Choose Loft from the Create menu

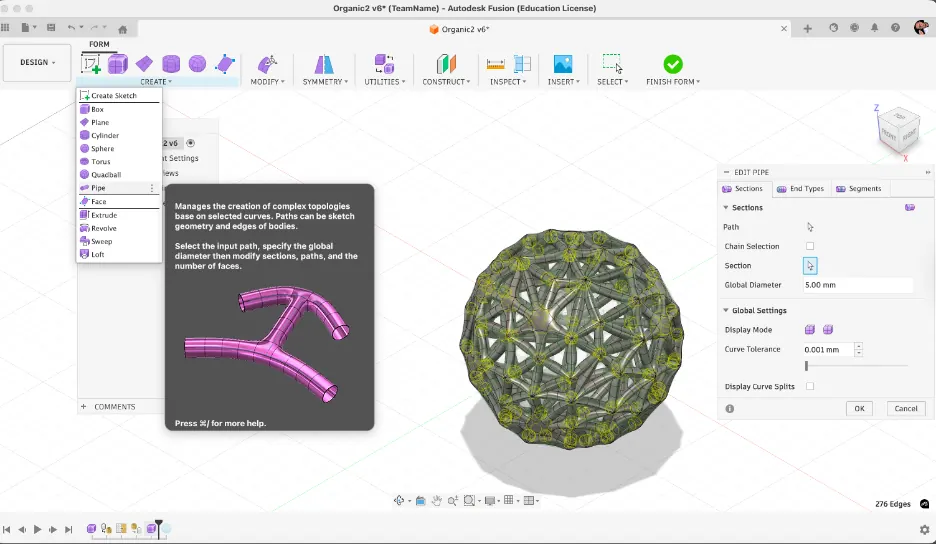119,254
